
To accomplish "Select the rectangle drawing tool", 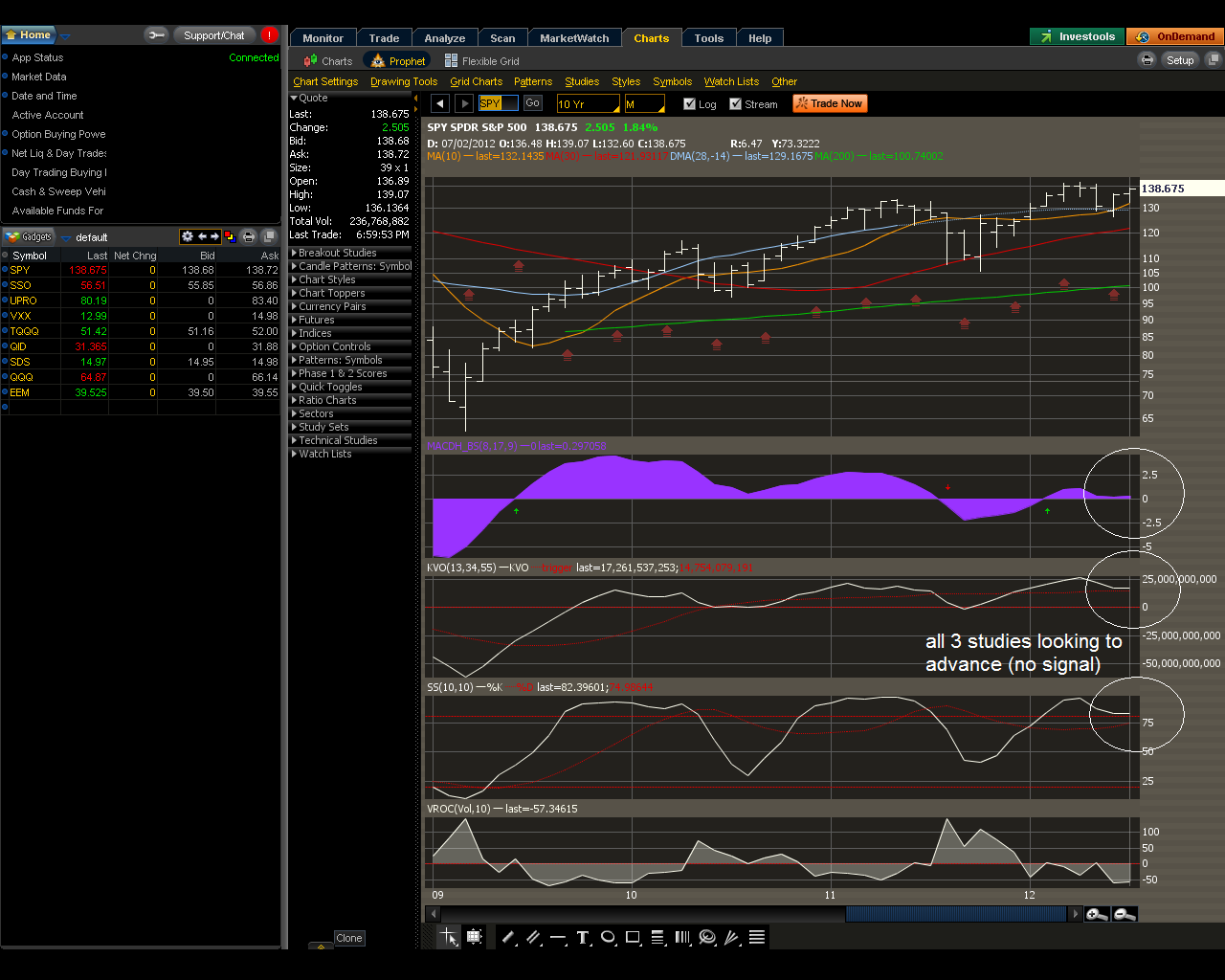I will [x=633, y=938].
